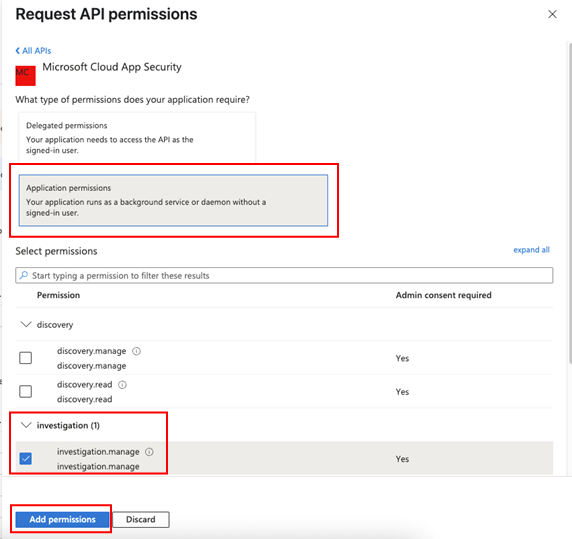
Task: Click expand all link
Action: click(531, 250)
